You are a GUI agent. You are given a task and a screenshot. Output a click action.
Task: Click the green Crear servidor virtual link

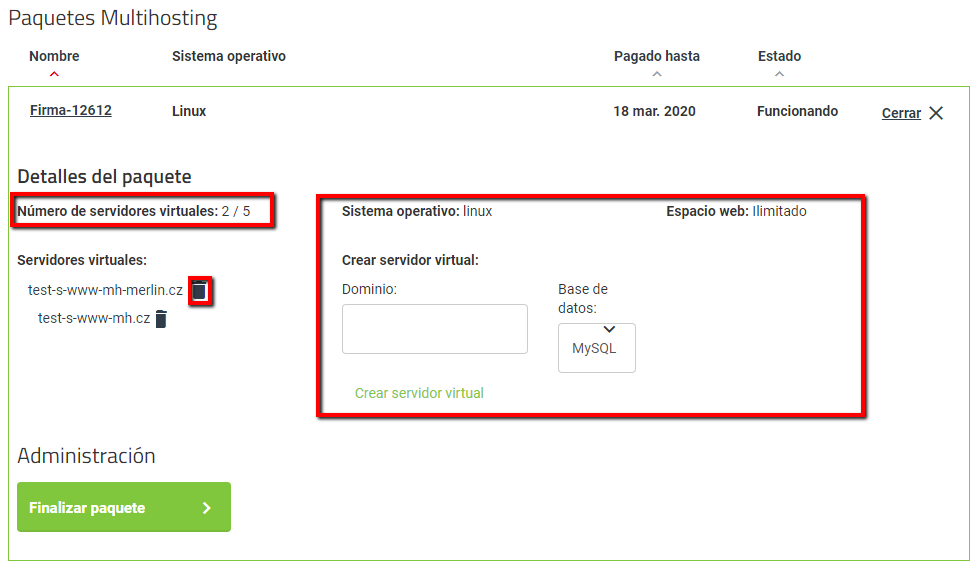point(419,393)
